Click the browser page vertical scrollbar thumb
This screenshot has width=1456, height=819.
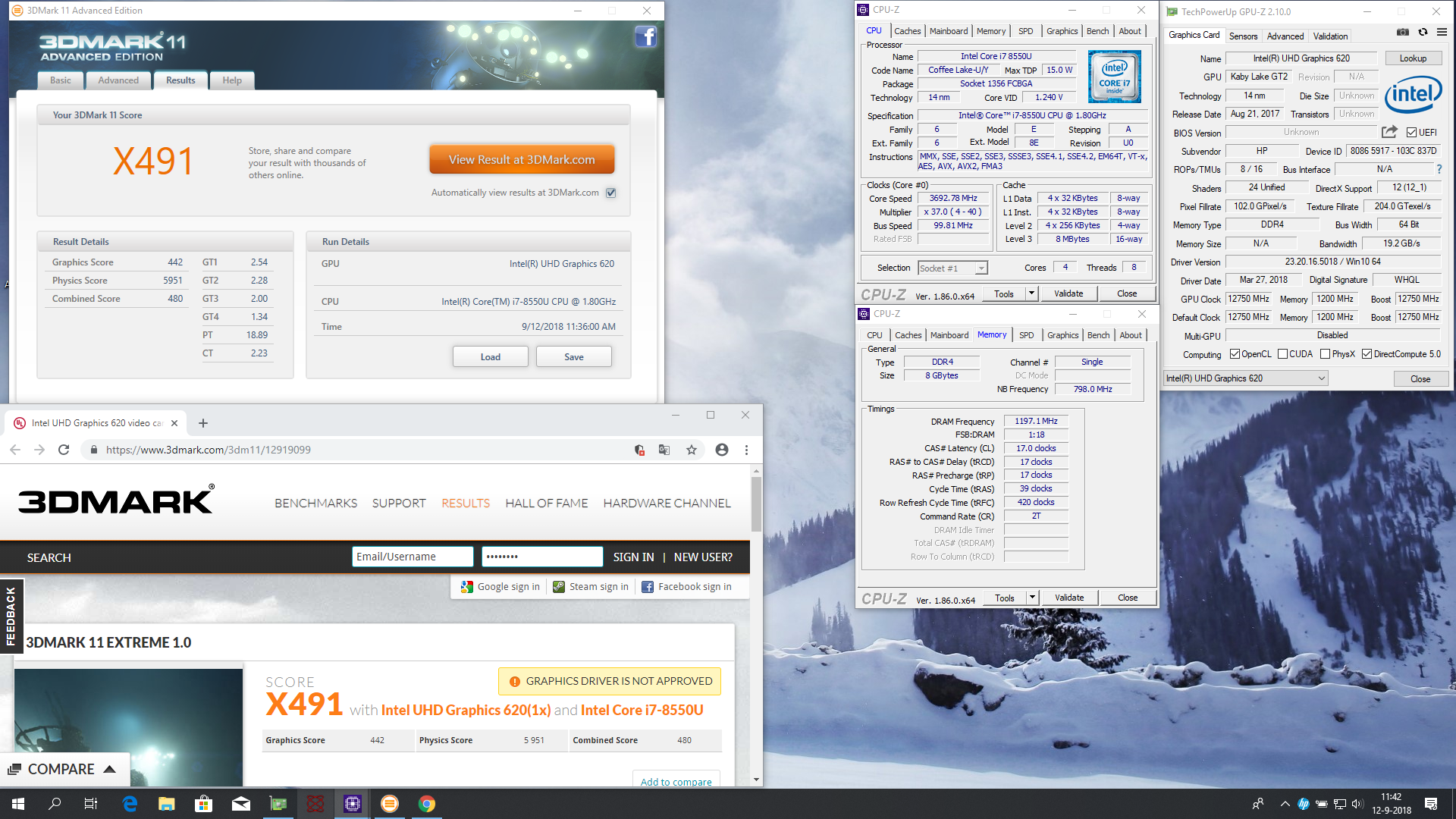pyautogui.click(x=756, y=504)
